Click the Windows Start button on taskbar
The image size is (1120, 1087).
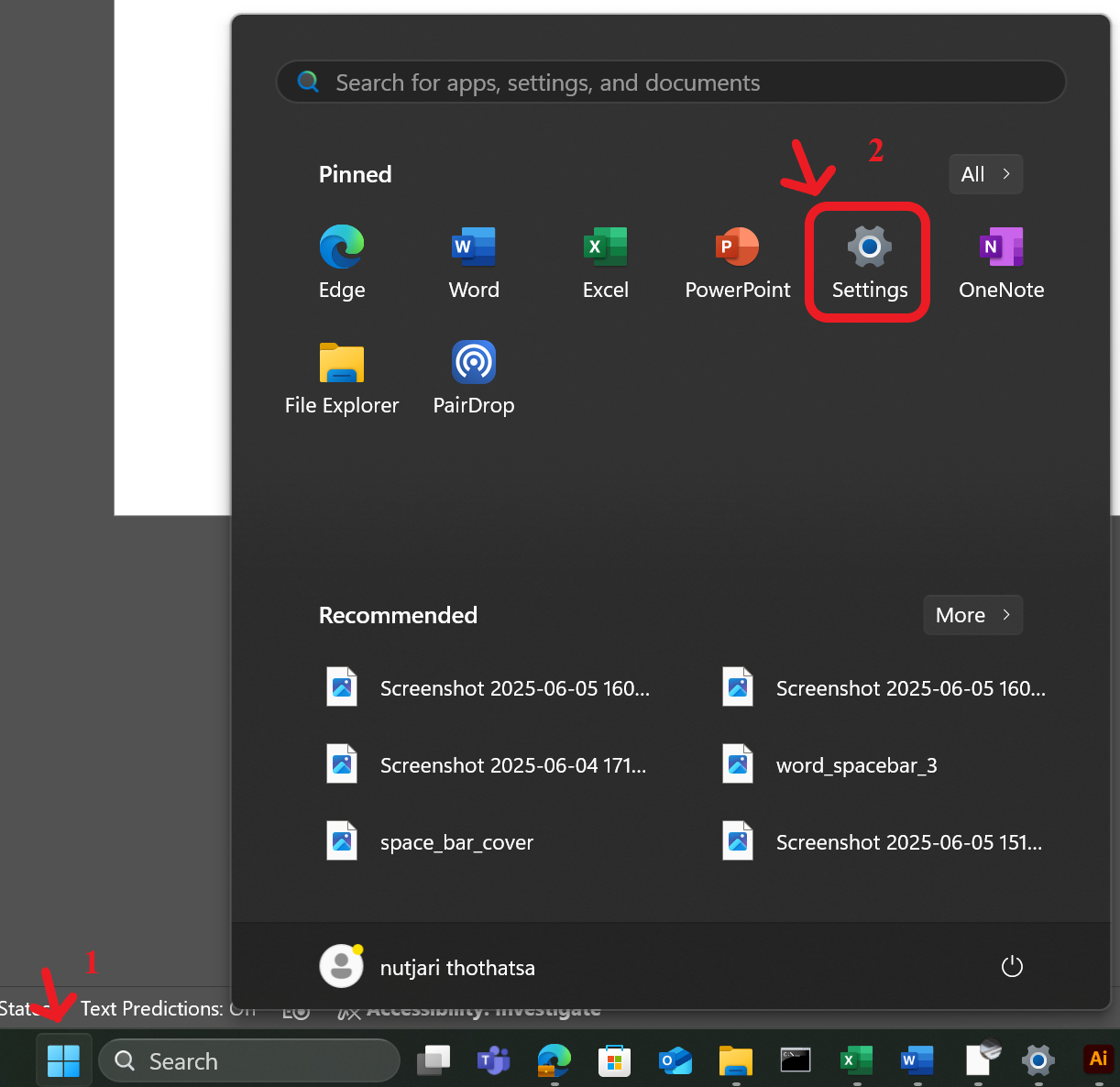[63, 1061]
